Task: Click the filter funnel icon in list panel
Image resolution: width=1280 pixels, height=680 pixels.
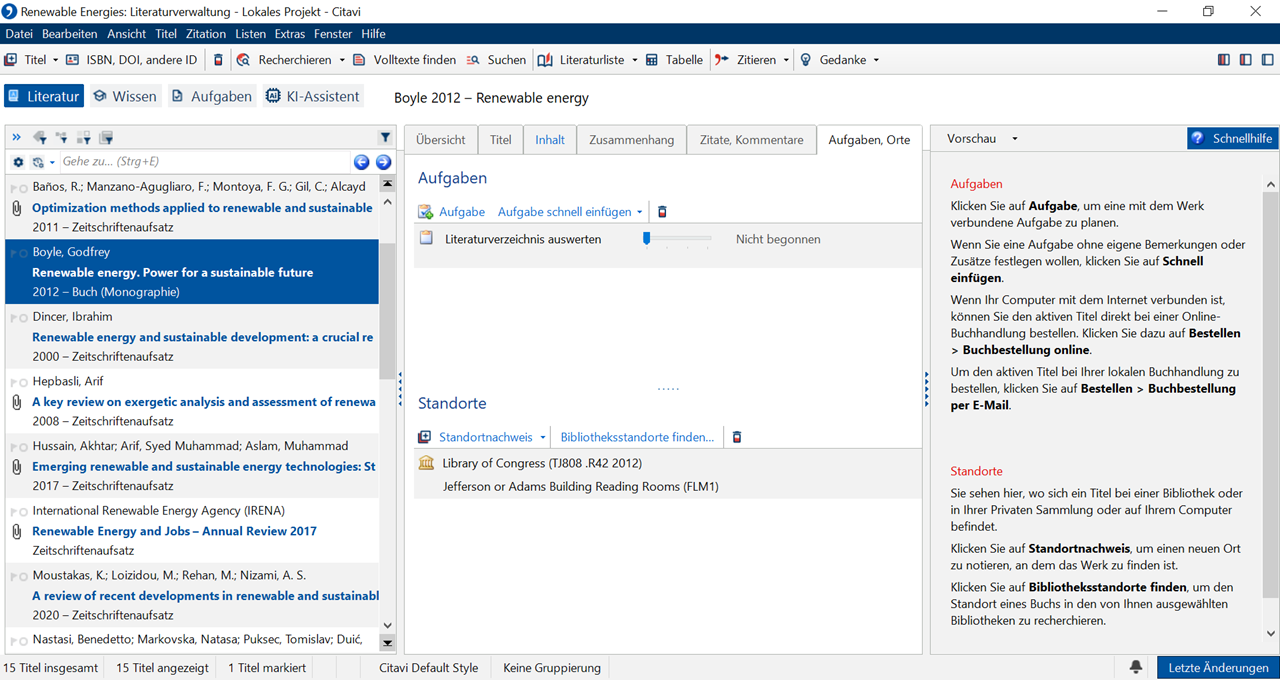Action: [385, 138]
